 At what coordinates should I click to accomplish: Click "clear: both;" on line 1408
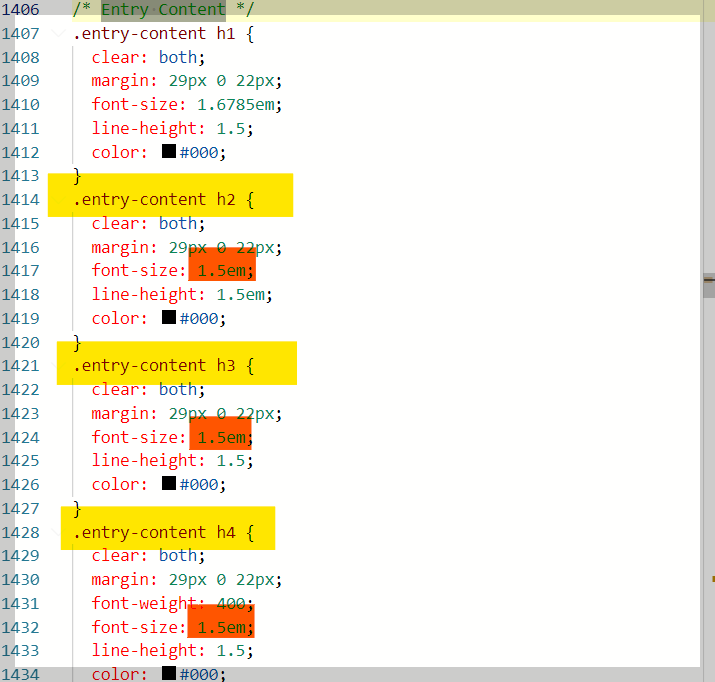[148, 57]
